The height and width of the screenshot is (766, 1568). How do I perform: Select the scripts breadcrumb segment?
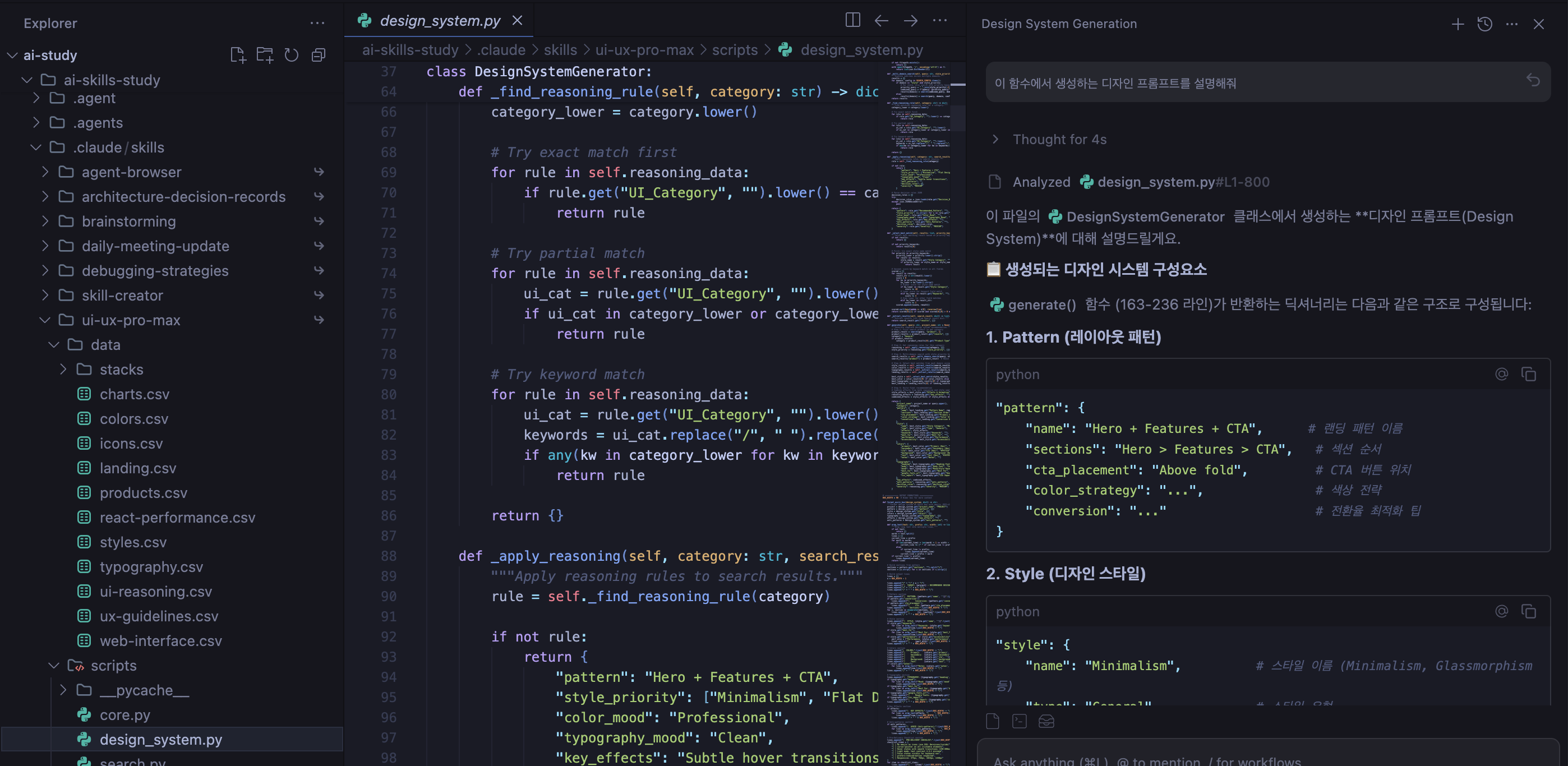(735, 50)
